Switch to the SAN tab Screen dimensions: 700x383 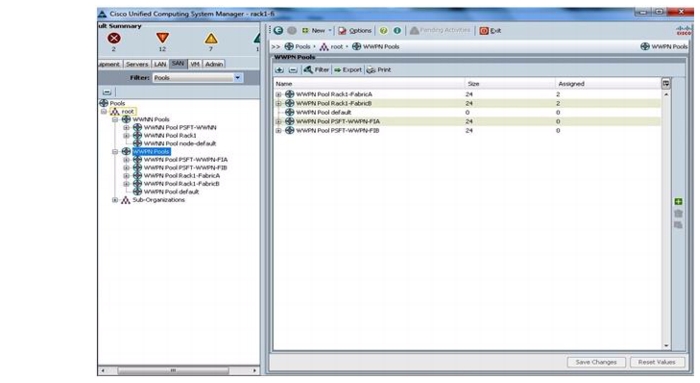[178, 64]
